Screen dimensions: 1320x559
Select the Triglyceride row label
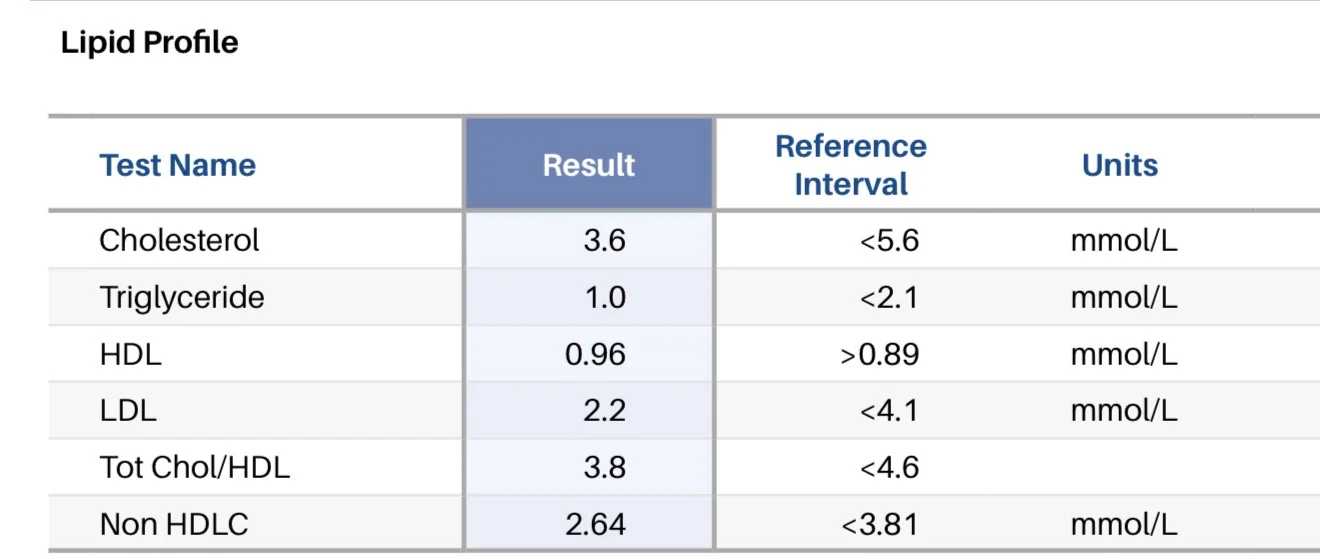pyautogui.click(x=182, y=297)
